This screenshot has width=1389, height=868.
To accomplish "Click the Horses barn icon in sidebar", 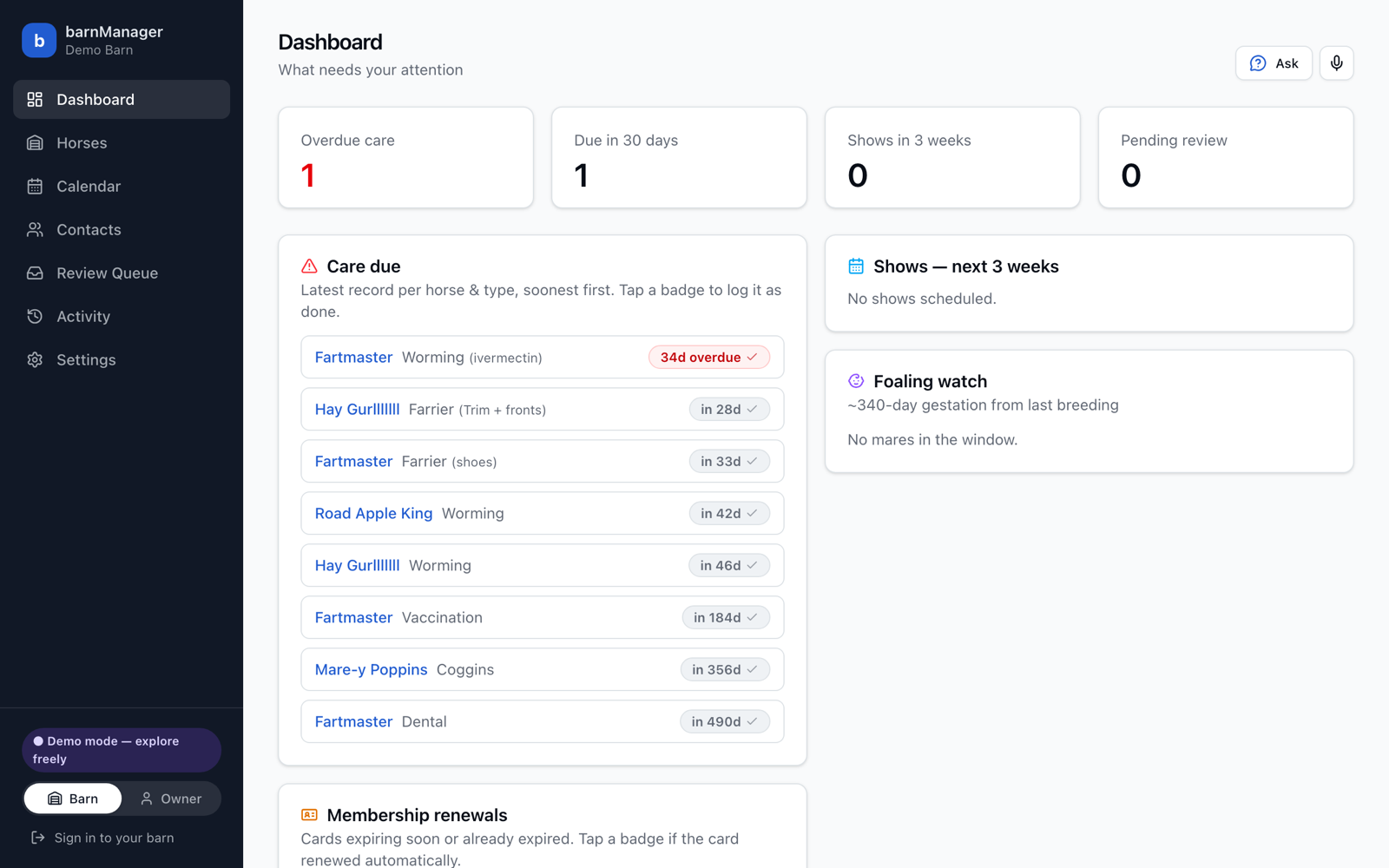I will pyautogui.click(x=35, y=143).
